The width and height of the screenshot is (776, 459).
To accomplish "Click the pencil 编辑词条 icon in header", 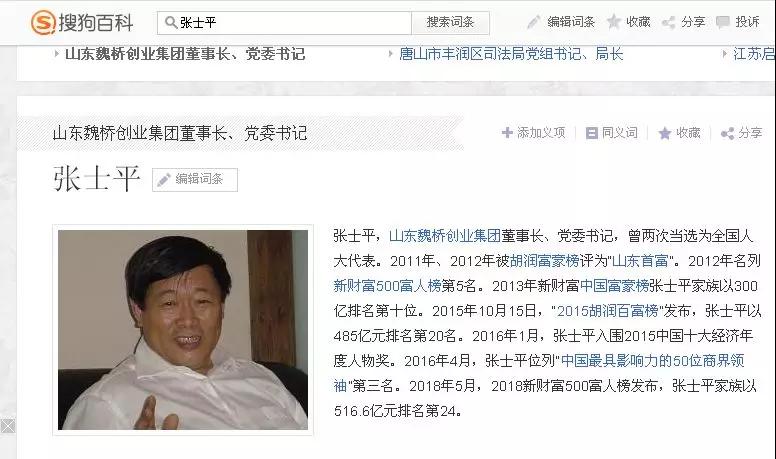I will coord(534,22).
